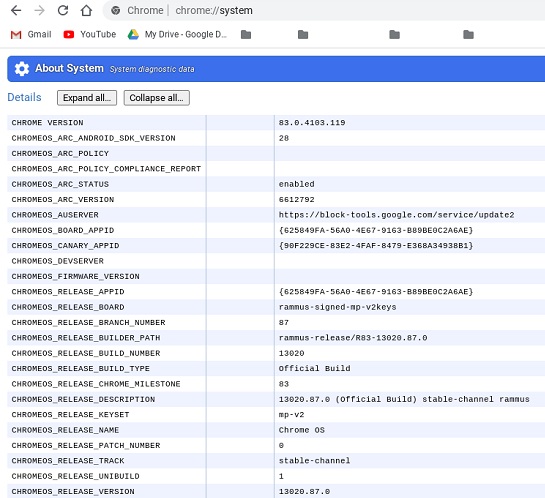Screen dimensions: 545x498
Task: Open first bookmark folder after Drive
Action: [x=246, y=34]
